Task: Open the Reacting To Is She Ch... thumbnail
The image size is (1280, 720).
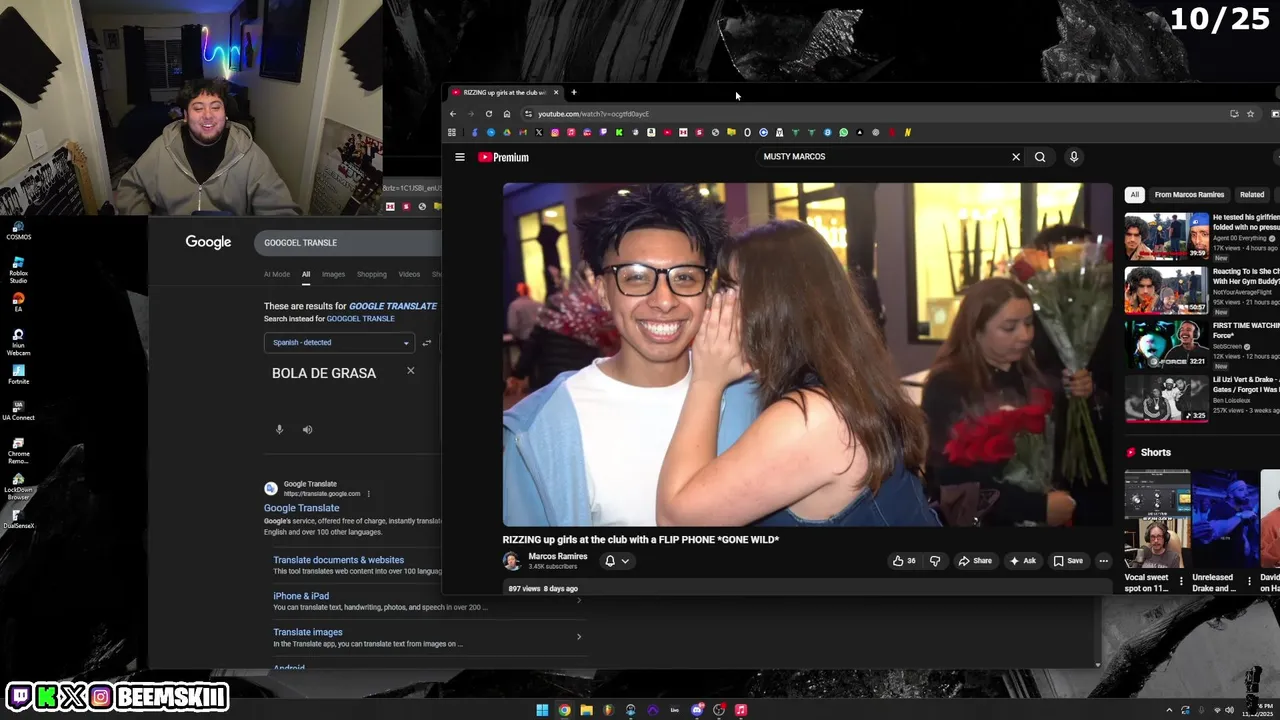Action: point(1166,290)
